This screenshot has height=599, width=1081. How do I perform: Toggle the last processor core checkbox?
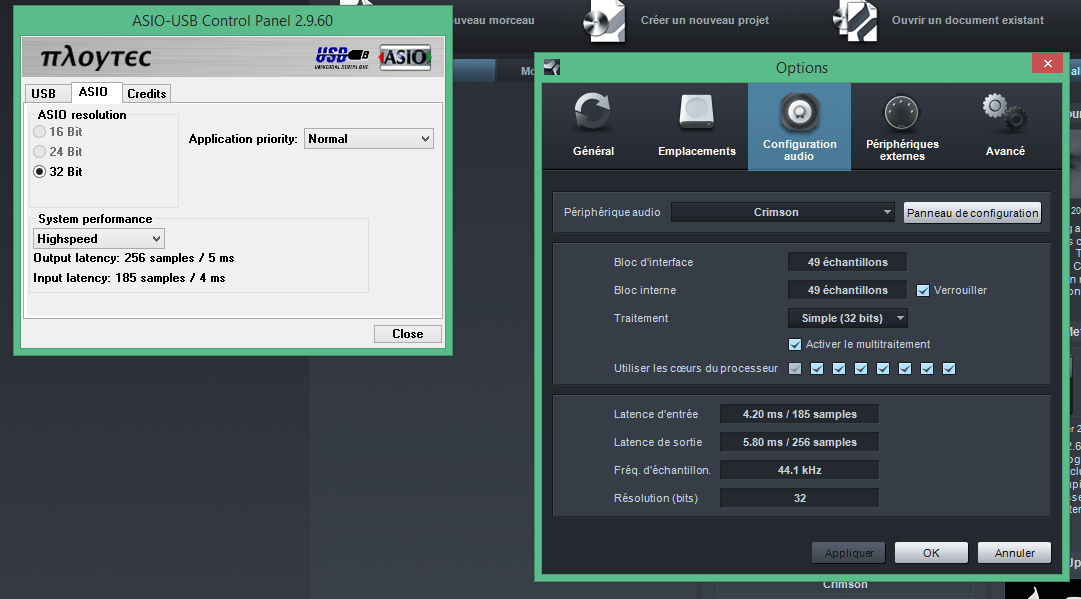pos(949,369)
